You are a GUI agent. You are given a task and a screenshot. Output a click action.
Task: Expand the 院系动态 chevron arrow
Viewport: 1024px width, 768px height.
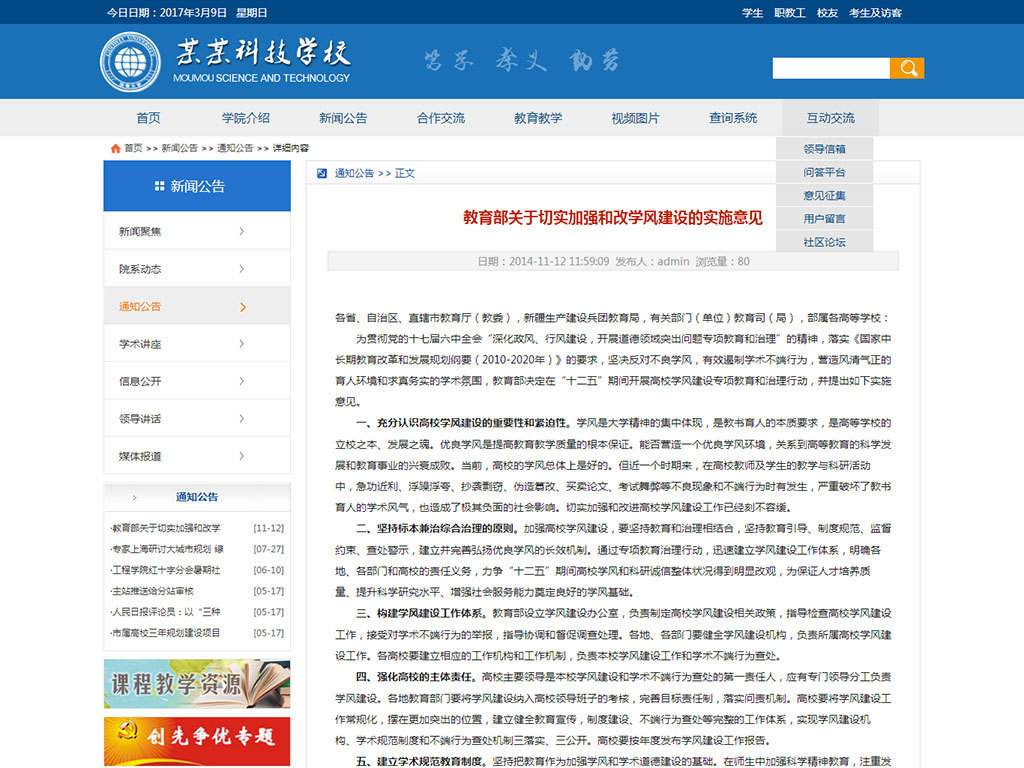(242, 269)
